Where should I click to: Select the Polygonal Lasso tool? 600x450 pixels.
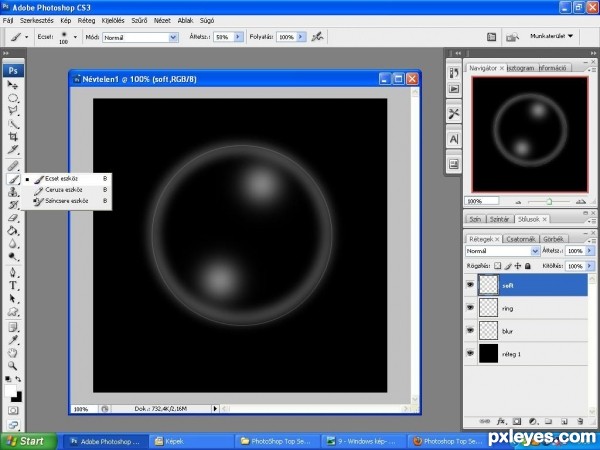(13, 111)
